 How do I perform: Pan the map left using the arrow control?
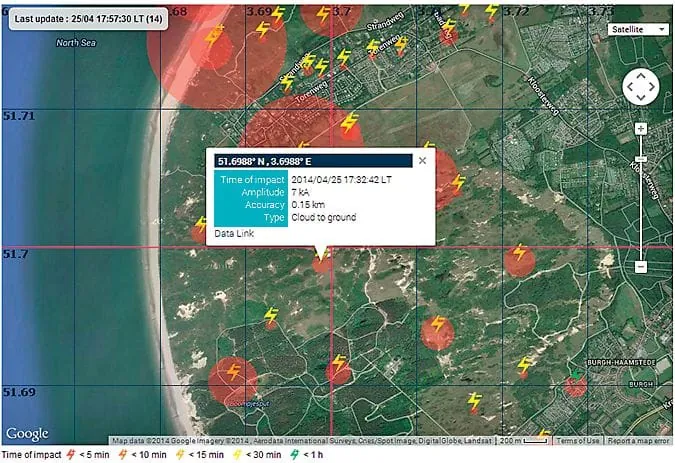[628, 88]
